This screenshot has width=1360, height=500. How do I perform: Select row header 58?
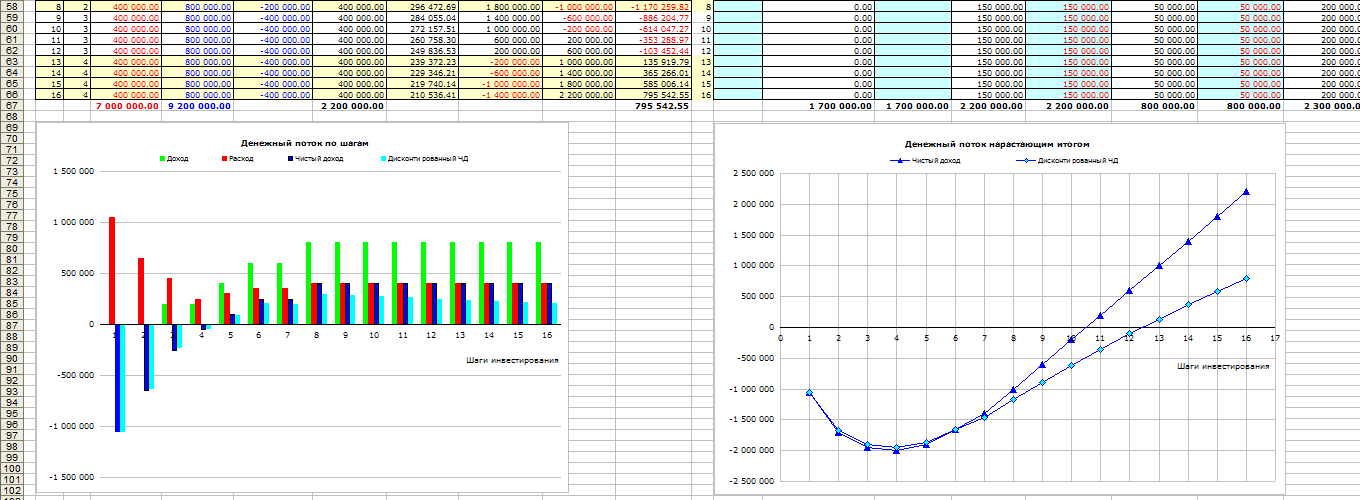coord(12,7)
